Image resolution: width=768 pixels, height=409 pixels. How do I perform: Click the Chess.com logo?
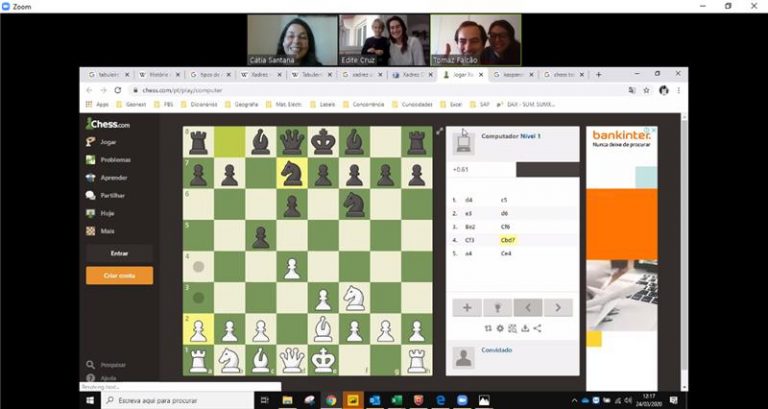(x=108, y=124)
